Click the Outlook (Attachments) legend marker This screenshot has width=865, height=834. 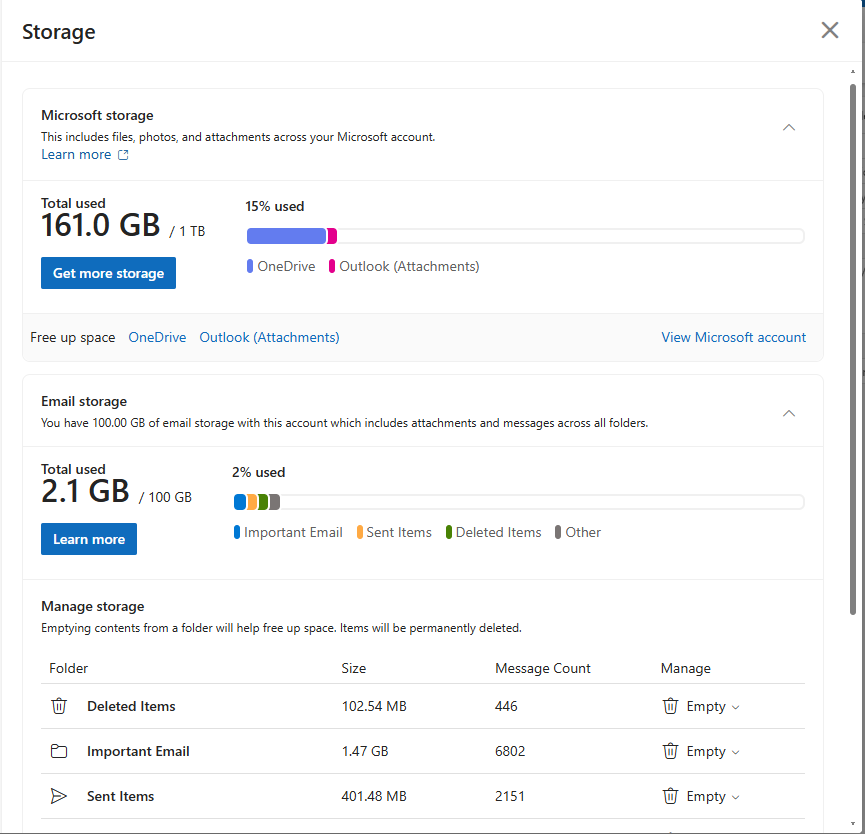(x=332, y=266)
